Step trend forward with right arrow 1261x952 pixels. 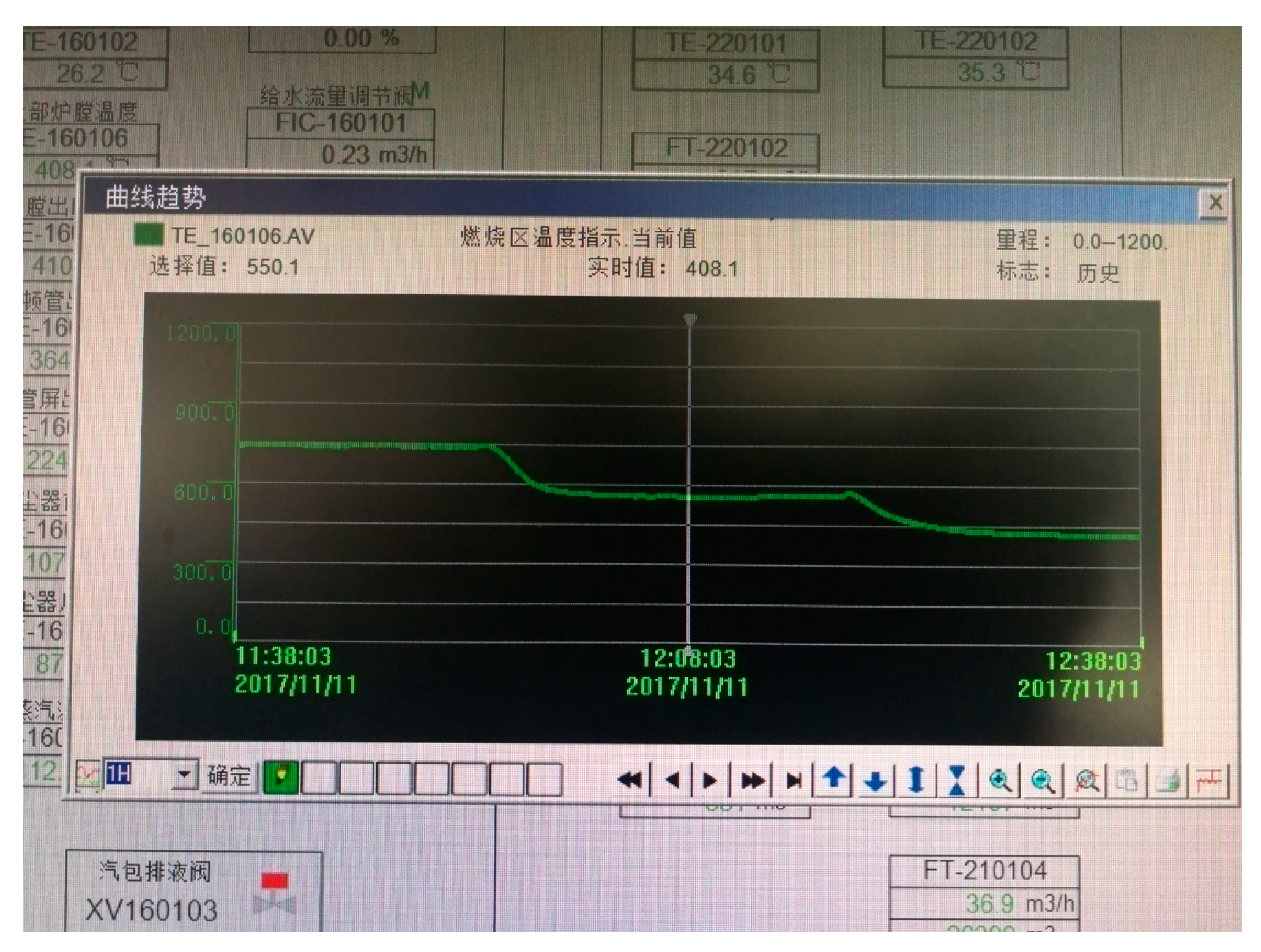pos(710,780)
